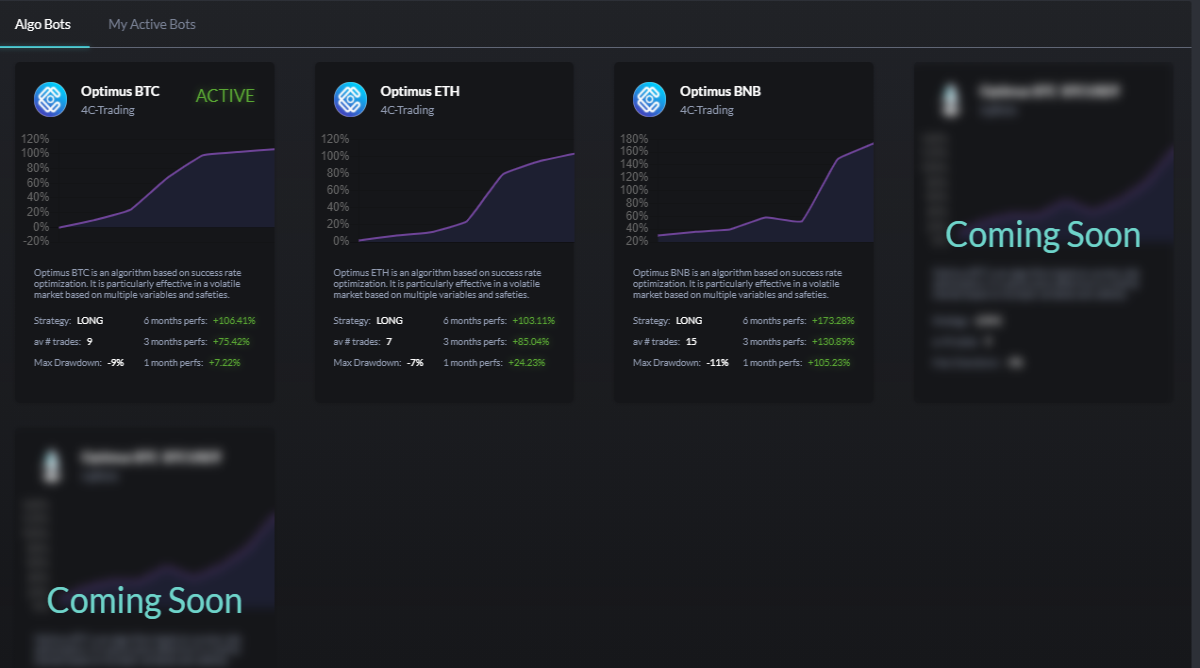Click the Optimus BTC logo icon
The height and width of the screenshot is (668, 1200).
(x=50, y=99)
